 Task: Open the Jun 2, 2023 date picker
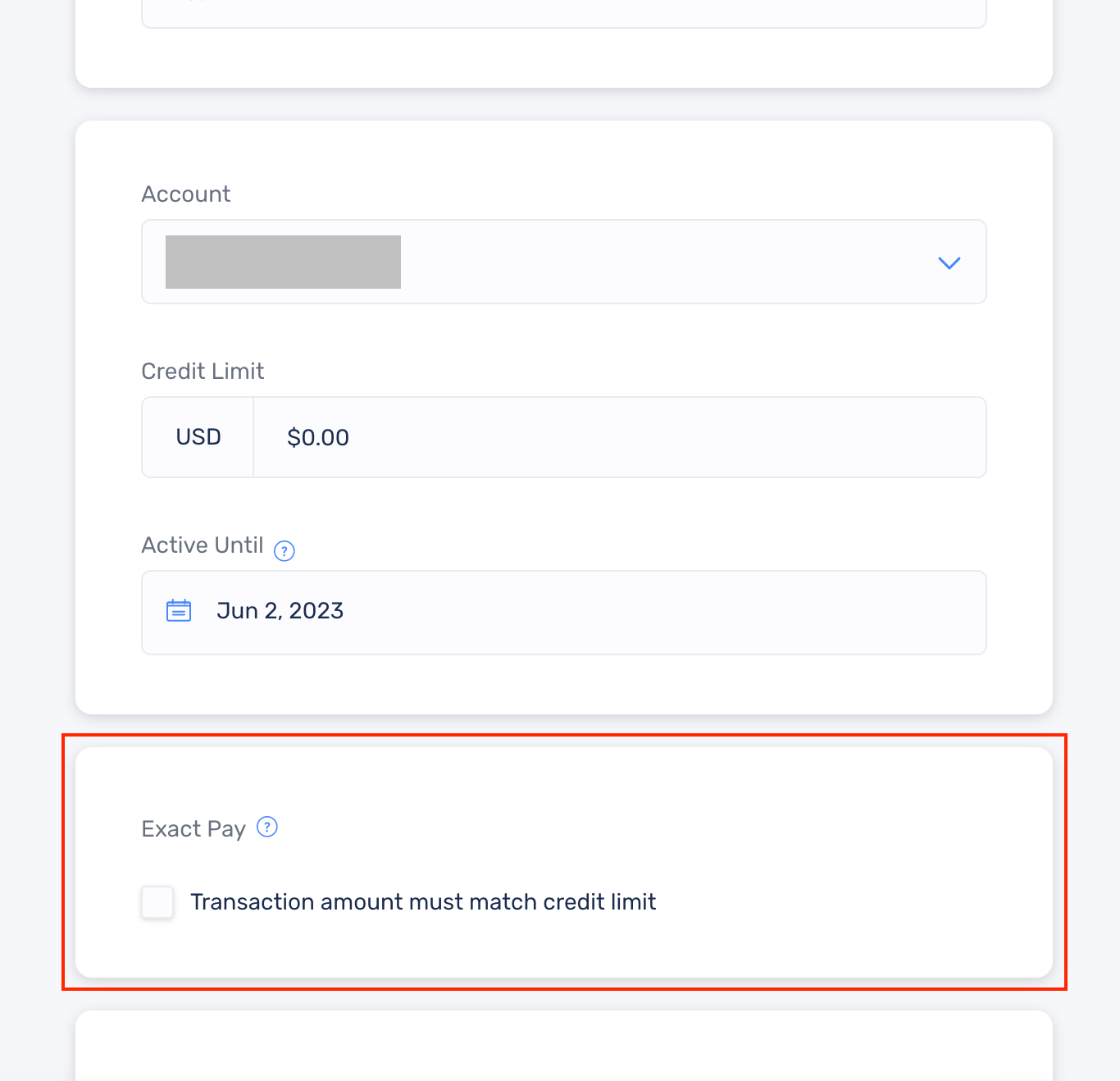click(x=564, y=613)
